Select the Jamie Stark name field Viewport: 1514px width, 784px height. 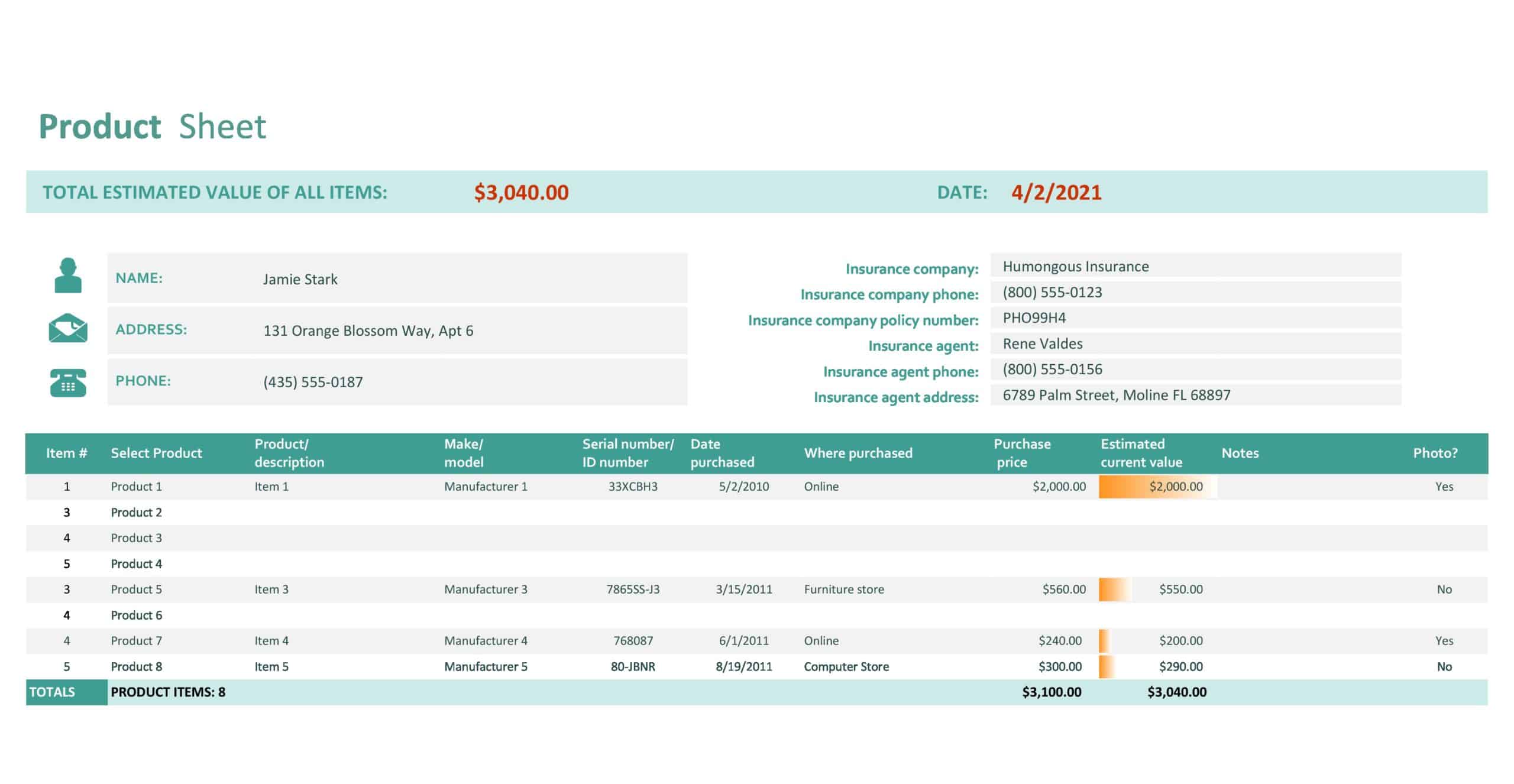coord(300,279)
